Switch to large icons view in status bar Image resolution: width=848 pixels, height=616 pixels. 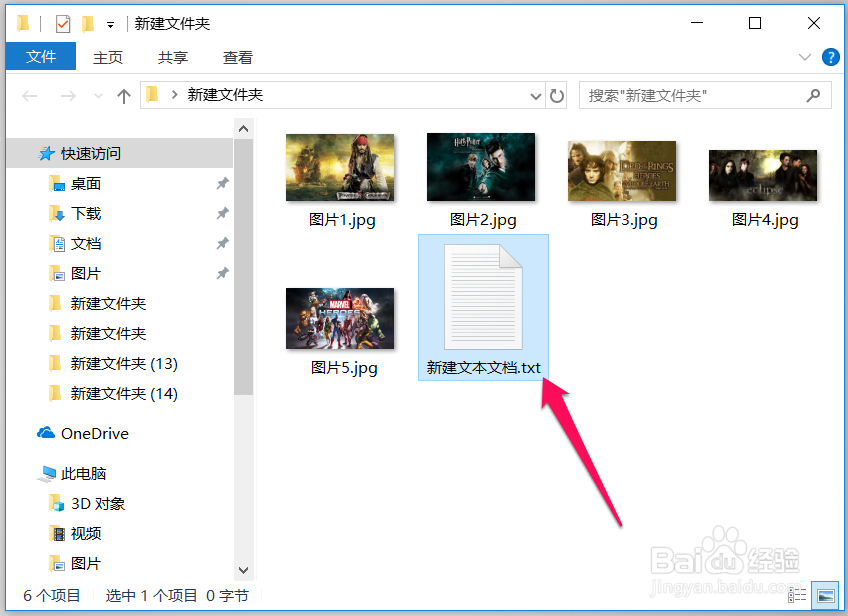pos(826,595)
